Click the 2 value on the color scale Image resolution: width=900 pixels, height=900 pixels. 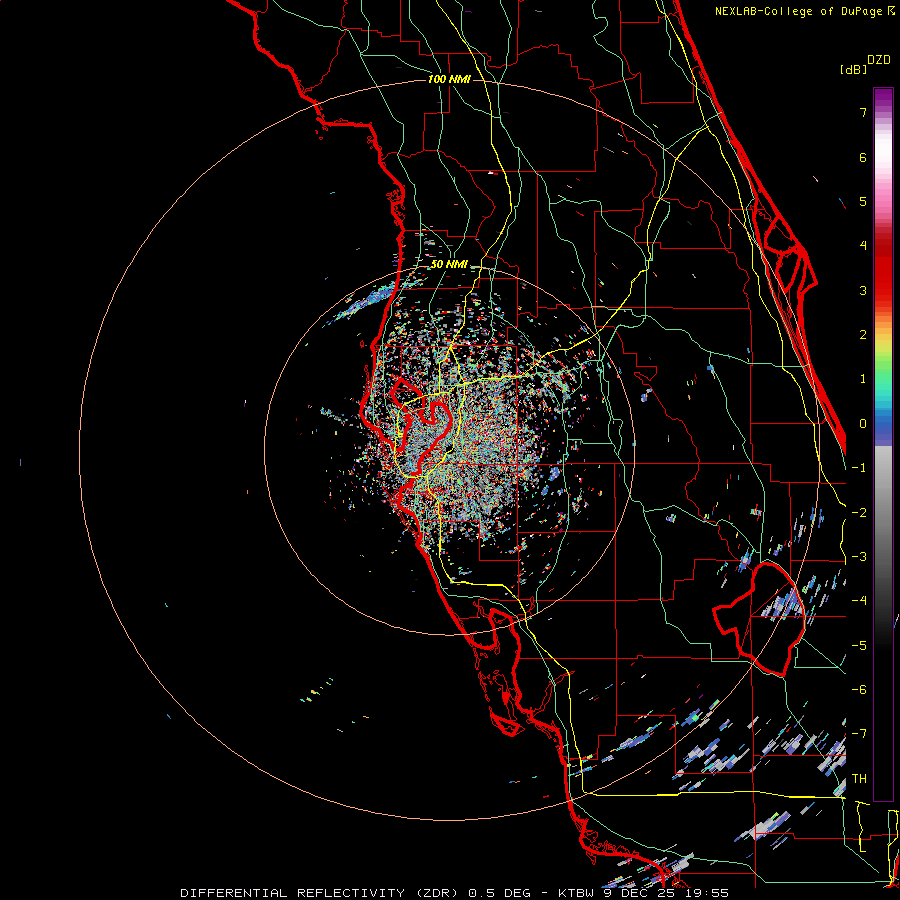tap(863, 335)
